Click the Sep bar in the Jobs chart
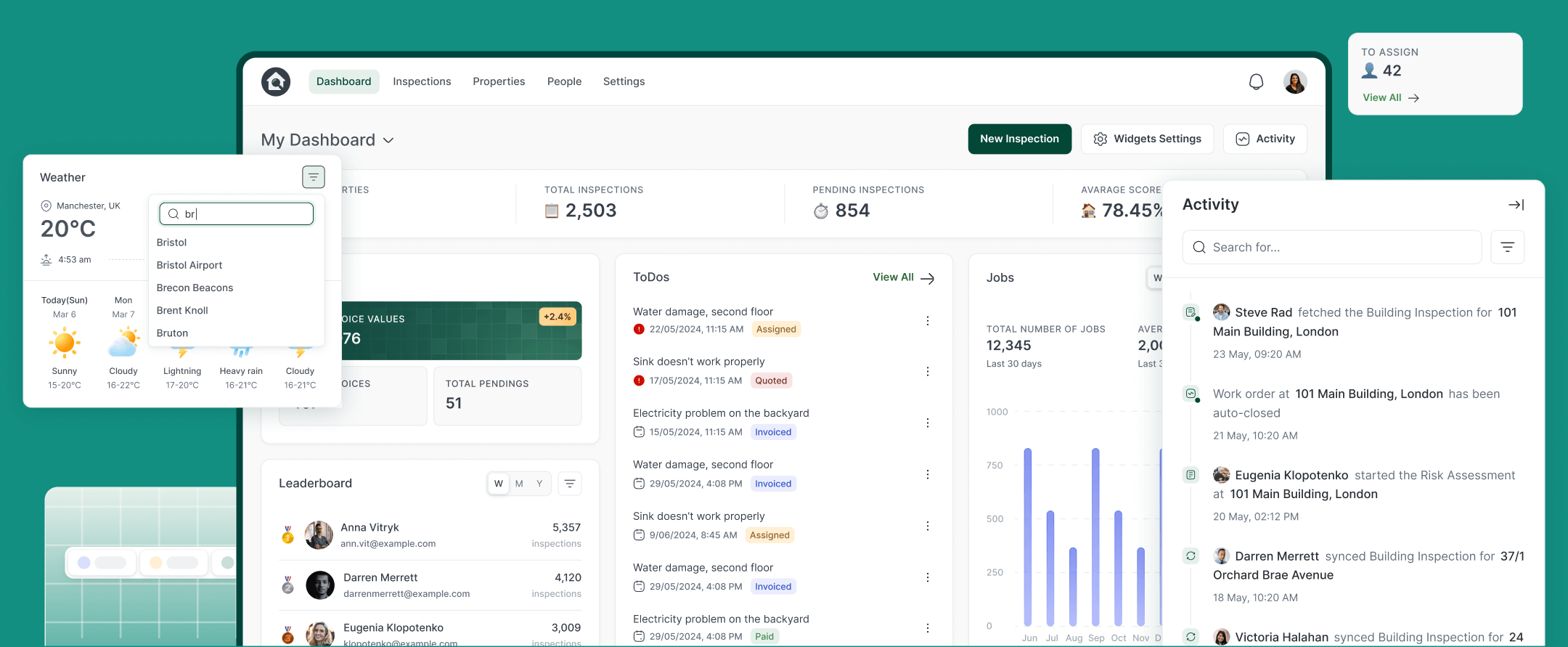 click(1095, 537)
